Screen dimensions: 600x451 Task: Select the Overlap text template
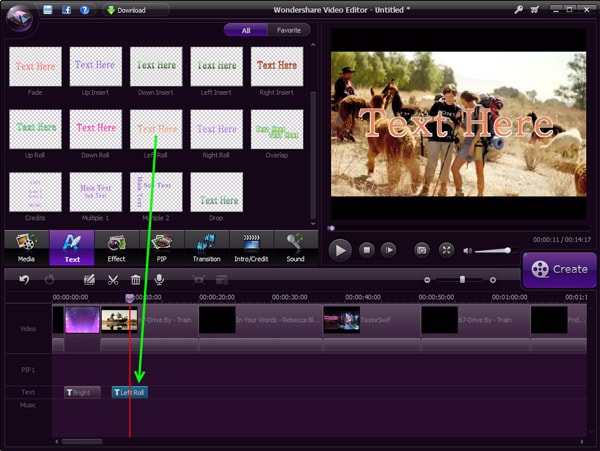[277, 129]
